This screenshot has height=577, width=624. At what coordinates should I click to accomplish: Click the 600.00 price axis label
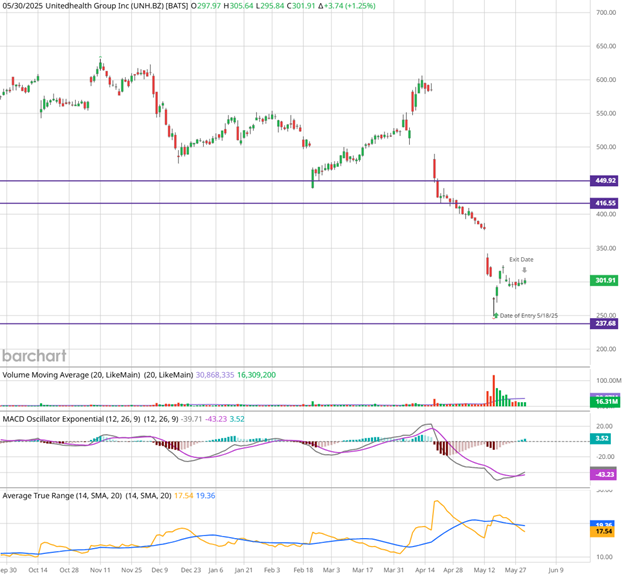(606, 80)
